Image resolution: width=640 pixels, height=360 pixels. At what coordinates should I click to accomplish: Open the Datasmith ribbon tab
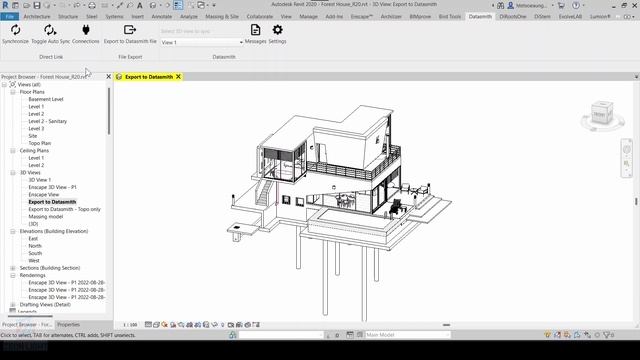coord(480,17)
